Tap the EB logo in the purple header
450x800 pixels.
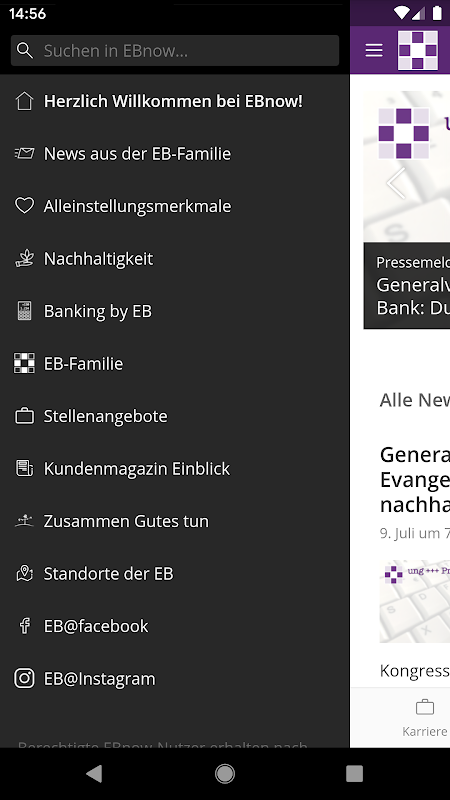click(418, 50)
